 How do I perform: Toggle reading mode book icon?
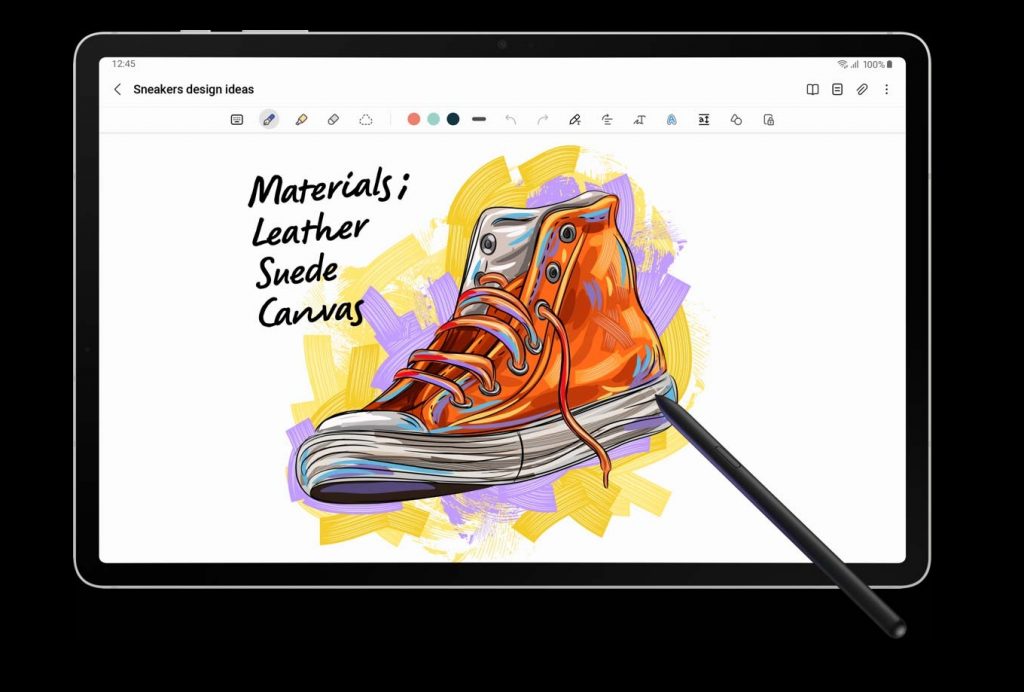[x=813, y=89]
